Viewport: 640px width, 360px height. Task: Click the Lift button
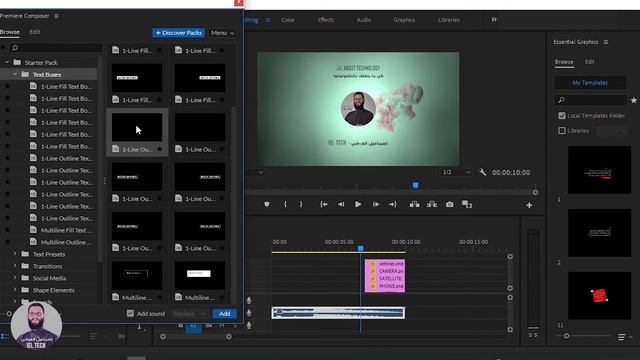click(414, 204)
